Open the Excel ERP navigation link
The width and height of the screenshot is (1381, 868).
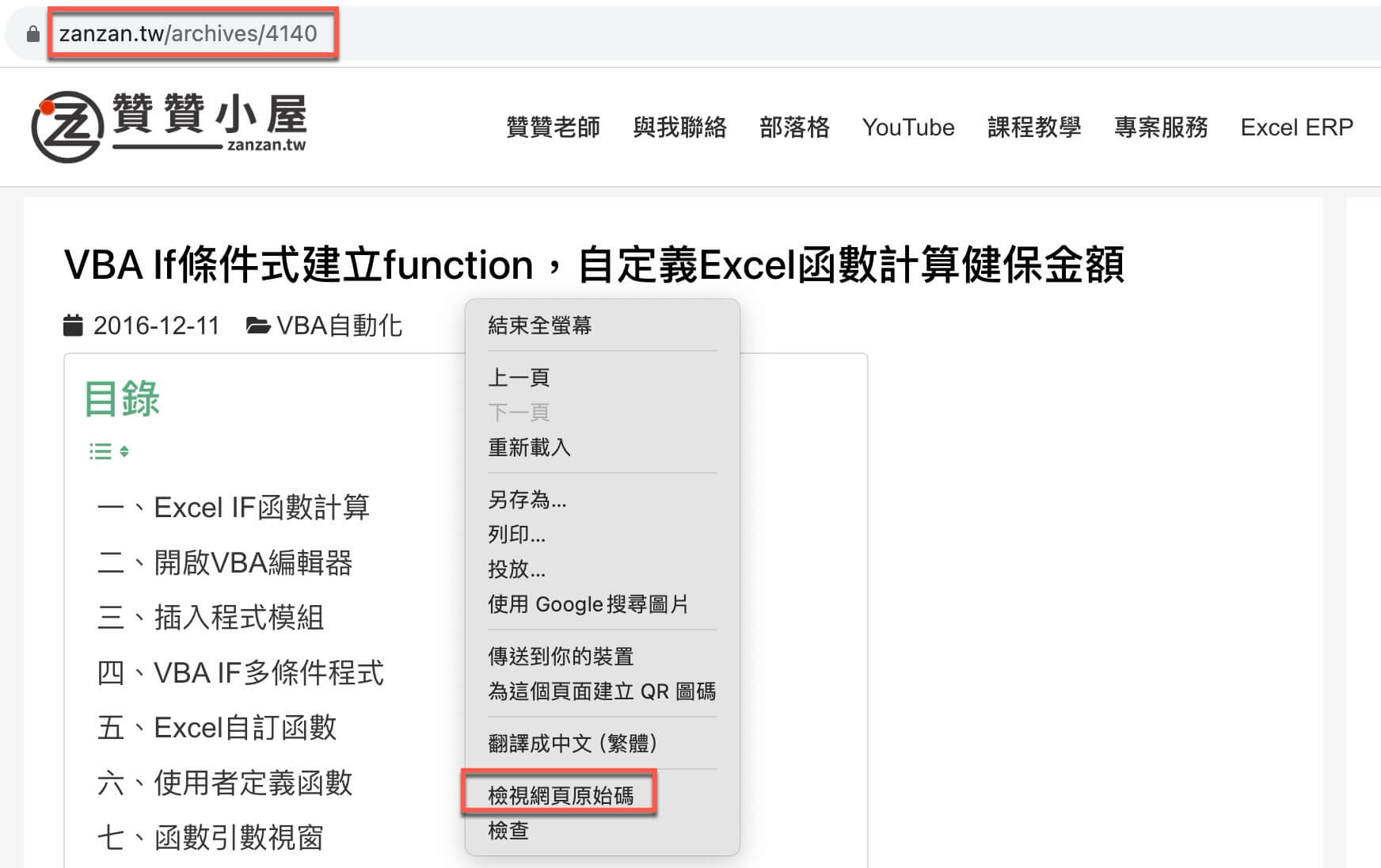coord(1297,128)
